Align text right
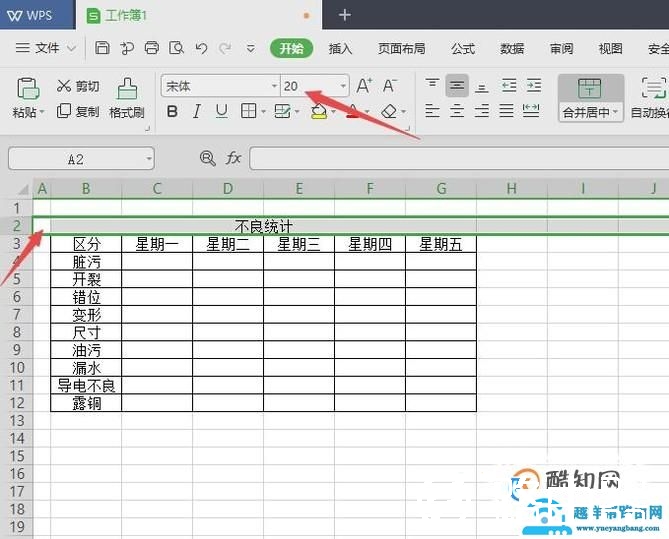 click(x=482, y=111)
